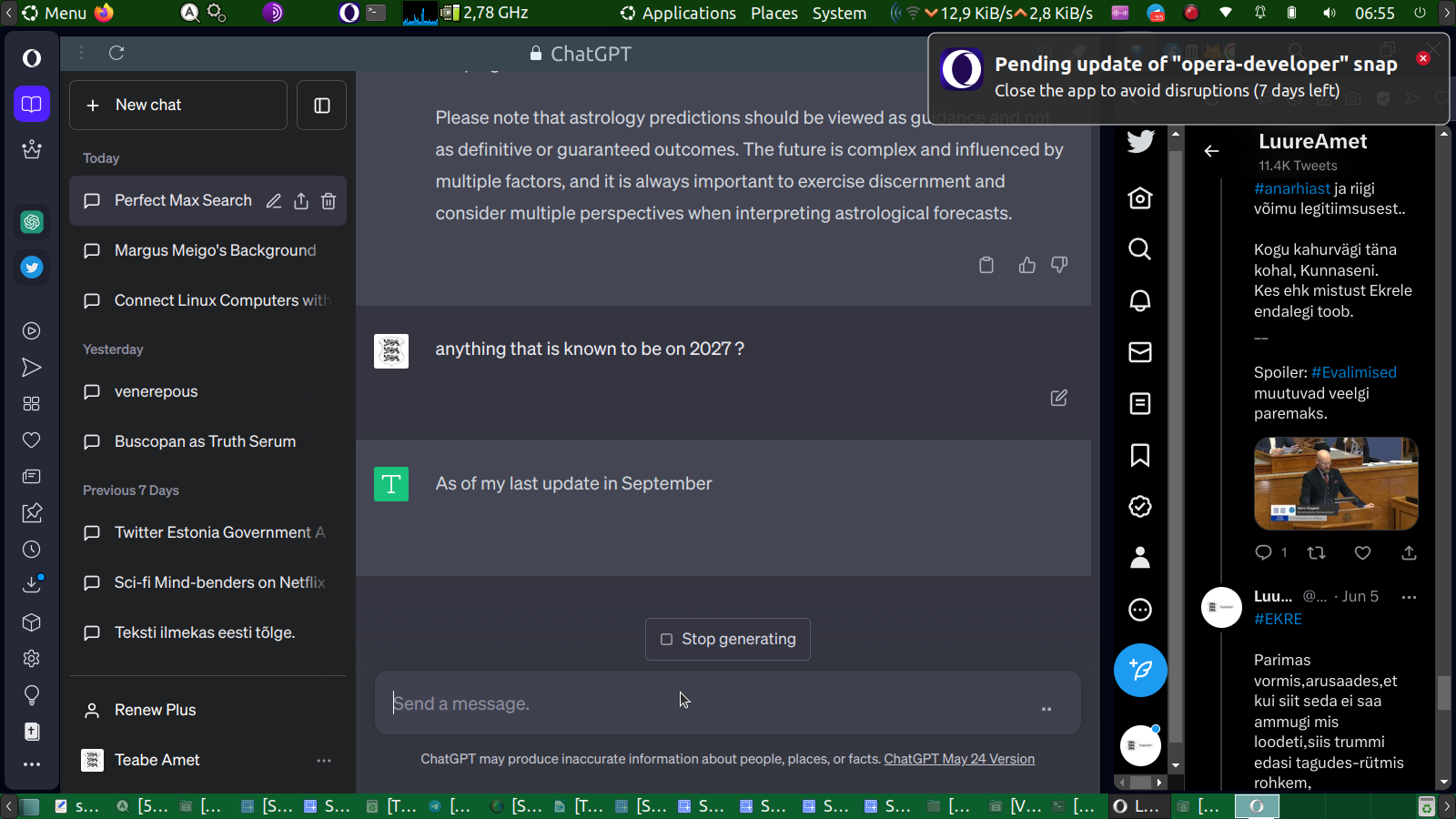This screenshot has height=819, width=1456.
Task: Open Twitter profile icon
Action: point(1140,558)
